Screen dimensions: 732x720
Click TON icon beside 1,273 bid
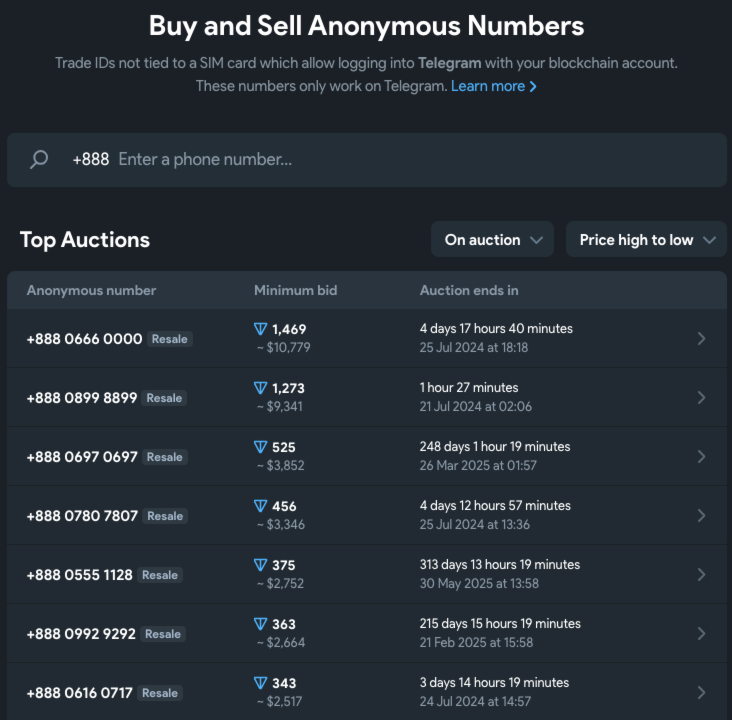260,388
